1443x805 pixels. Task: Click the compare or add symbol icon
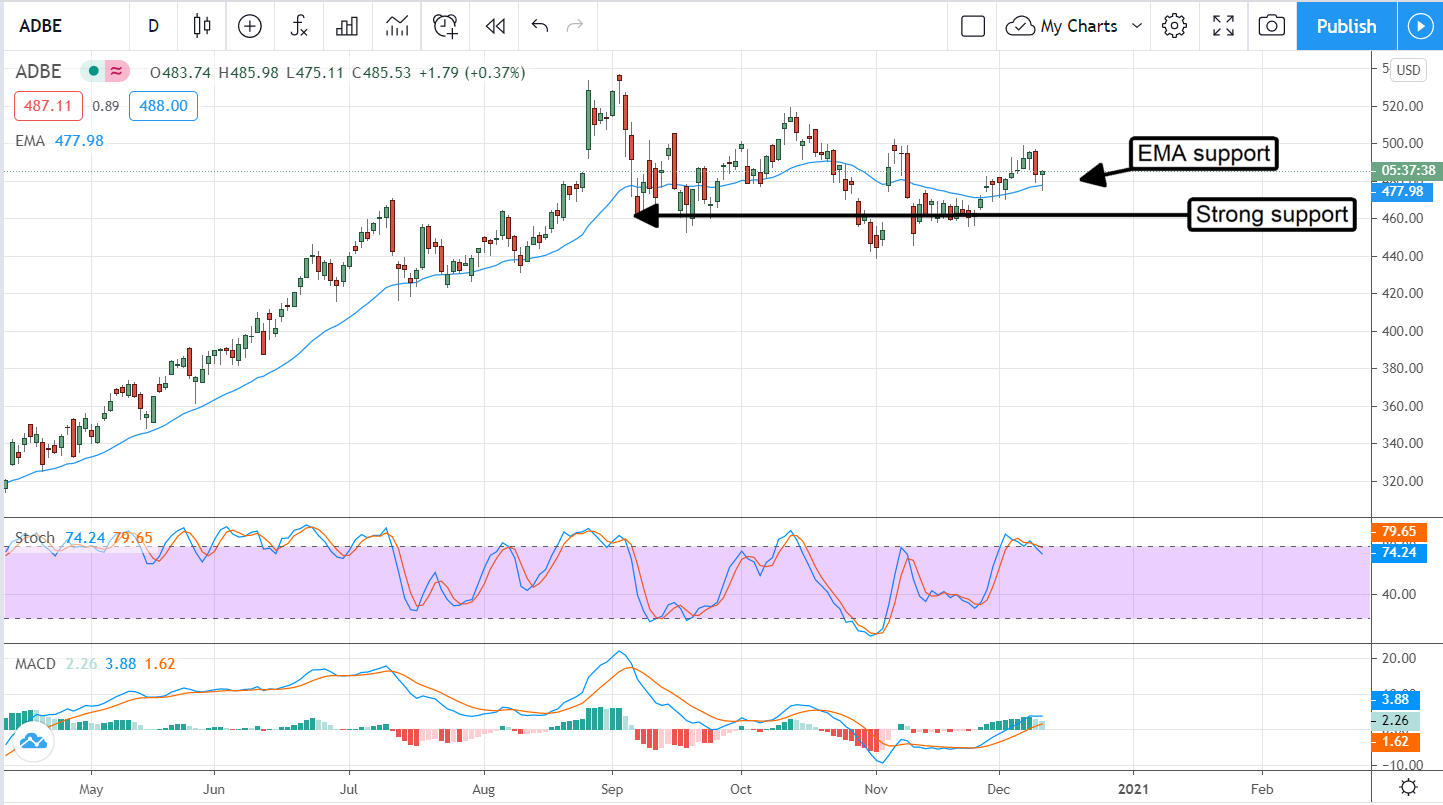250,26
